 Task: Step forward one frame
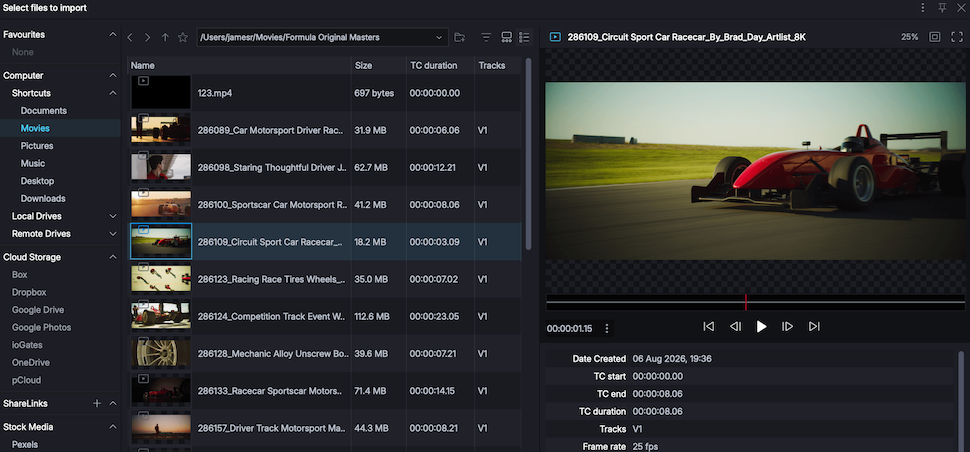[x=788, y=326]
